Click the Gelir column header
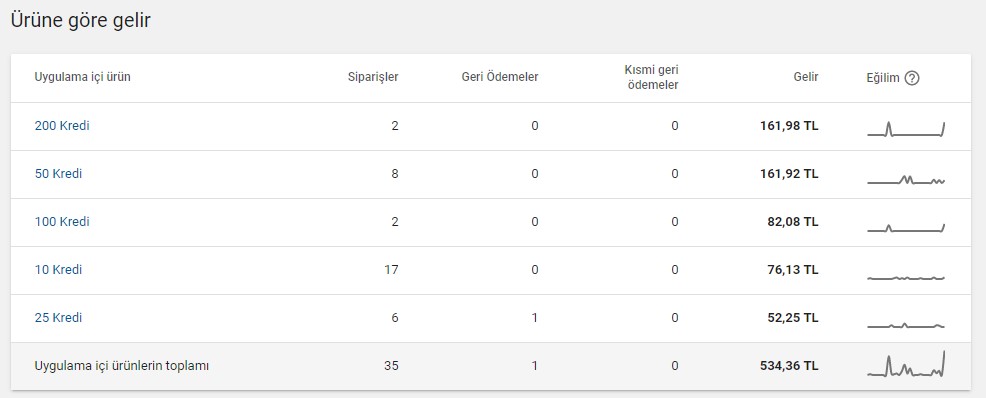The height and width of the screenshot is (398, 986). click(x=806, y=77)
